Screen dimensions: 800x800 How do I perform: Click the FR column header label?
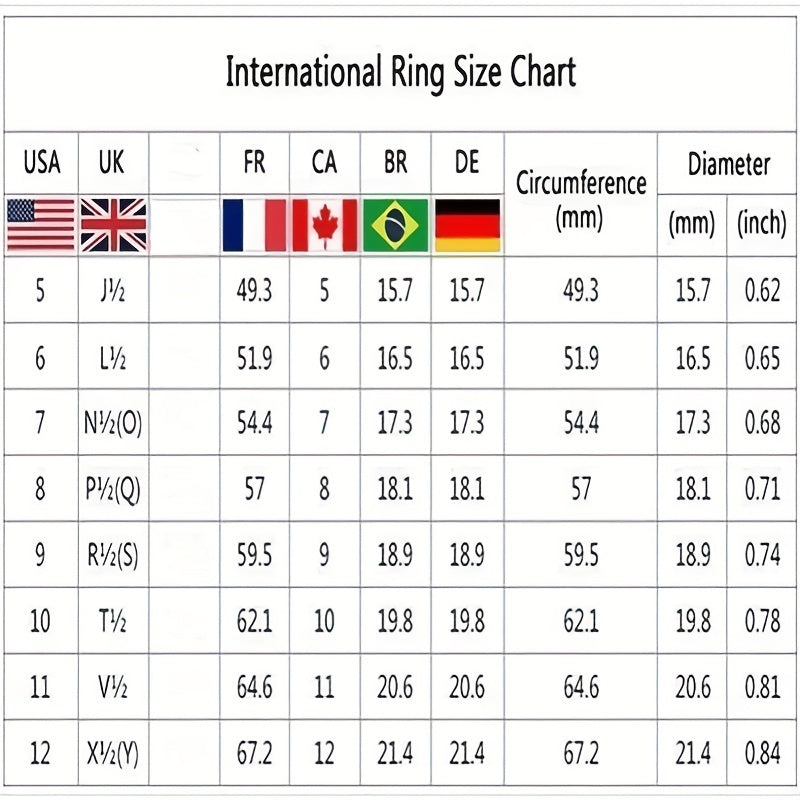coord(254,162)
